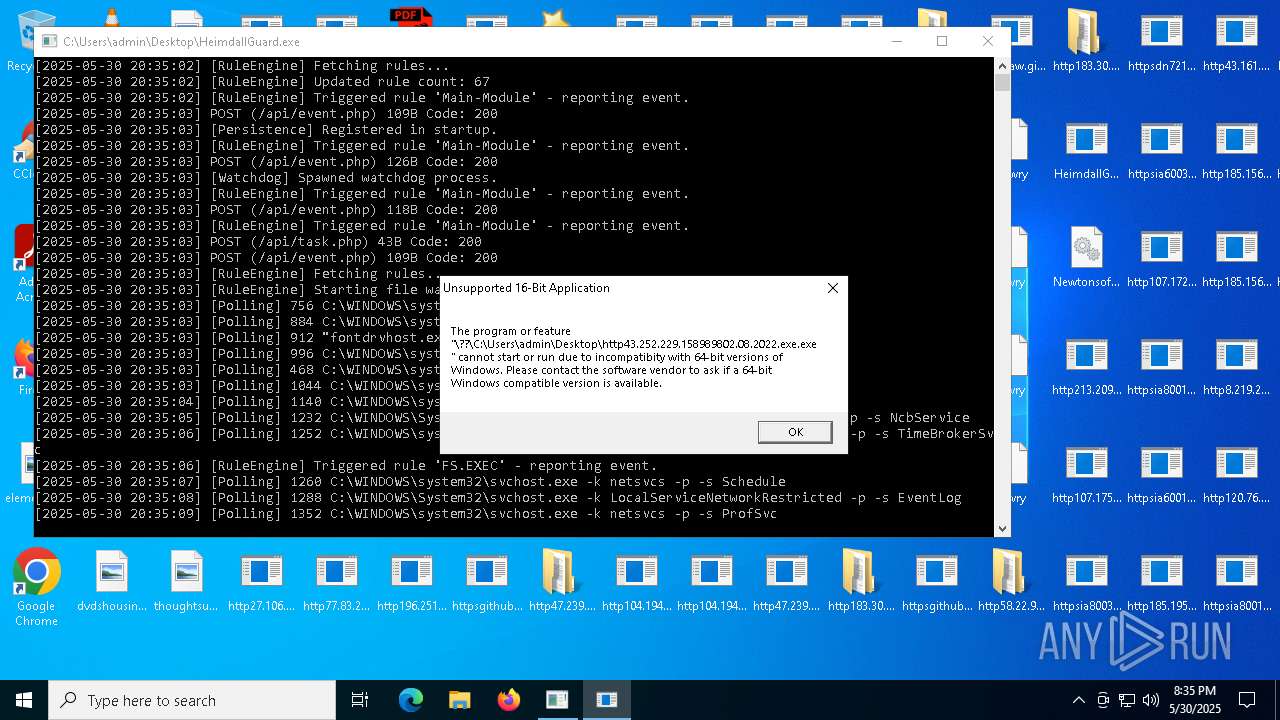Viewport: 1280px width, 720px height.
Task: Select the http196.251... desktop icon
Action: point(411,581)
